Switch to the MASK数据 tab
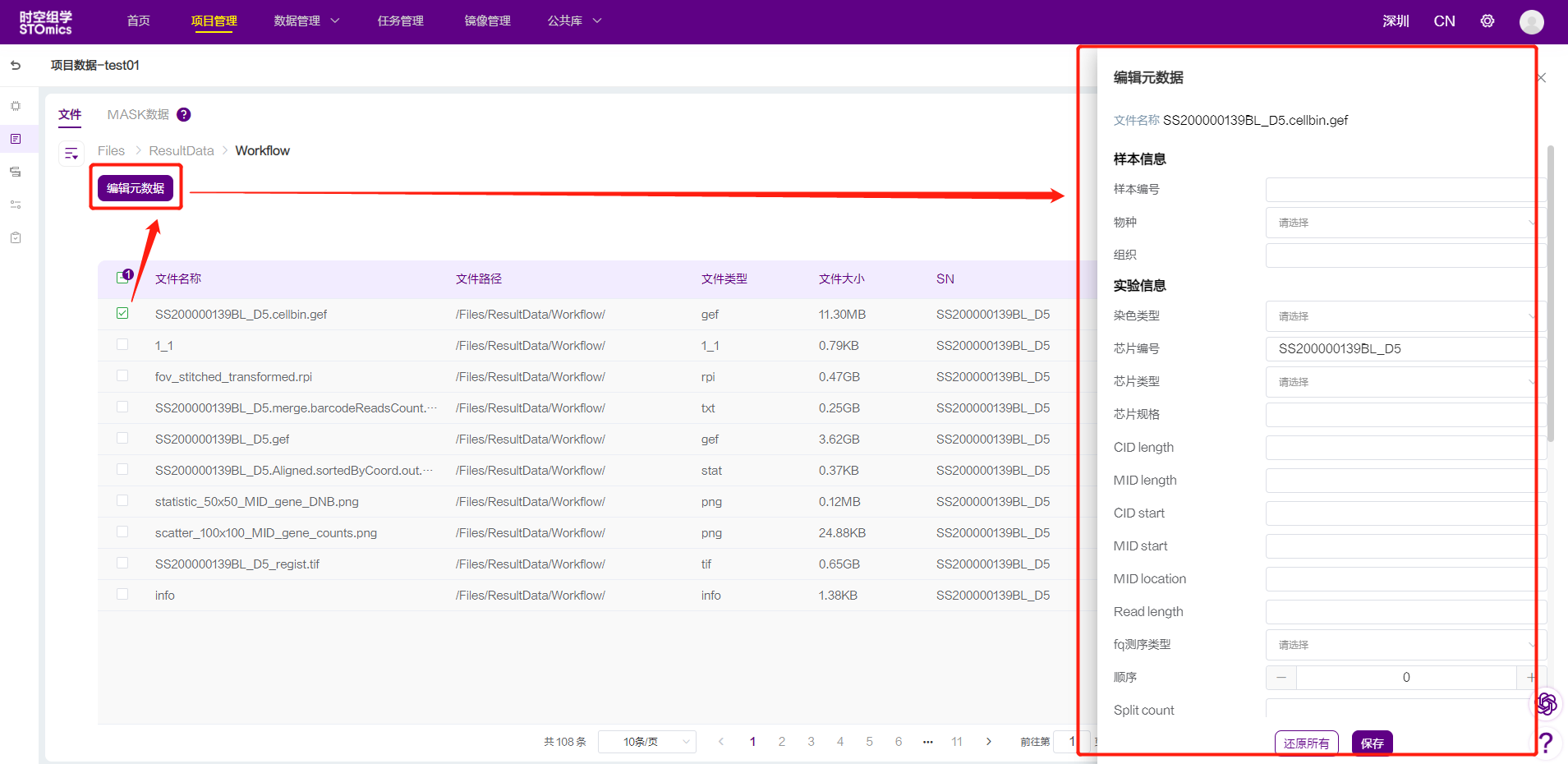1568x764 pixels. 138,115
